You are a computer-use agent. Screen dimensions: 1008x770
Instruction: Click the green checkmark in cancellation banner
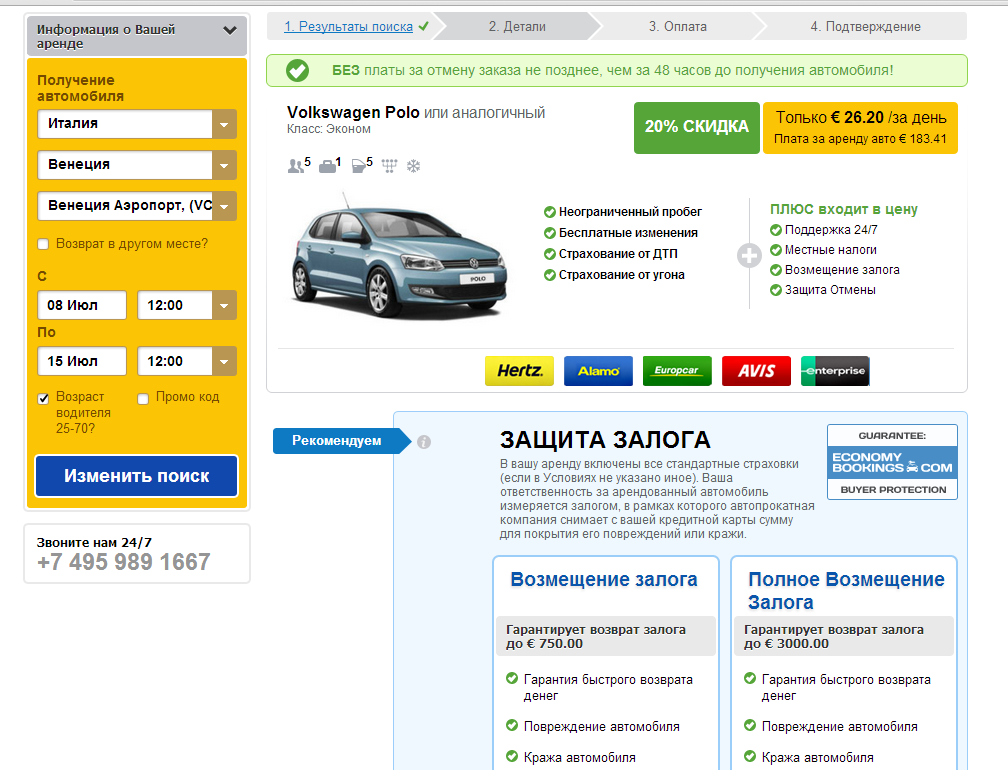[x=297, y=71]
